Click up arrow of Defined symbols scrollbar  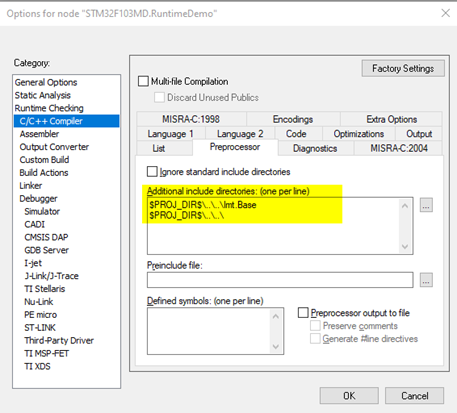pos(276,316)
